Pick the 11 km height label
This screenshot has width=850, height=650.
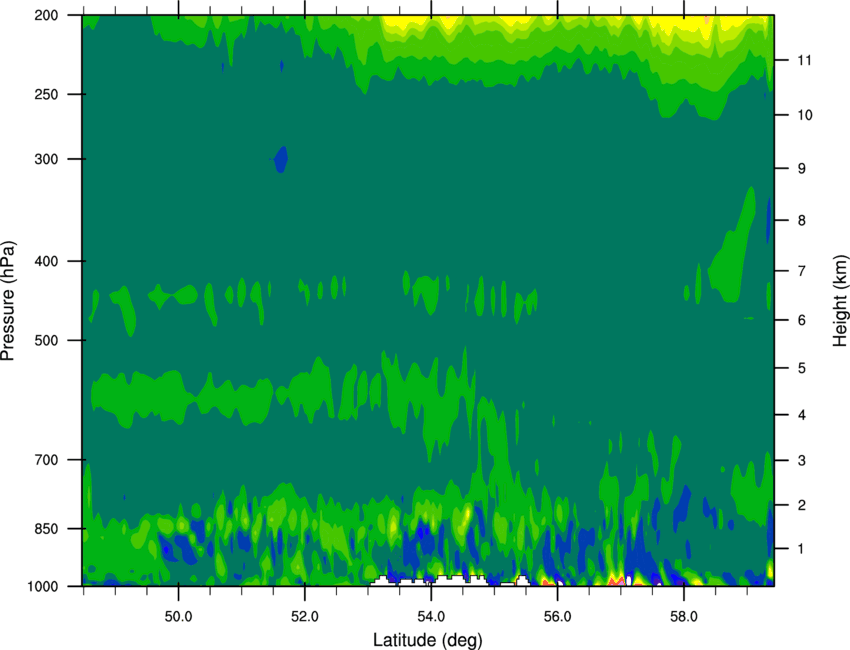coord(805,60)
